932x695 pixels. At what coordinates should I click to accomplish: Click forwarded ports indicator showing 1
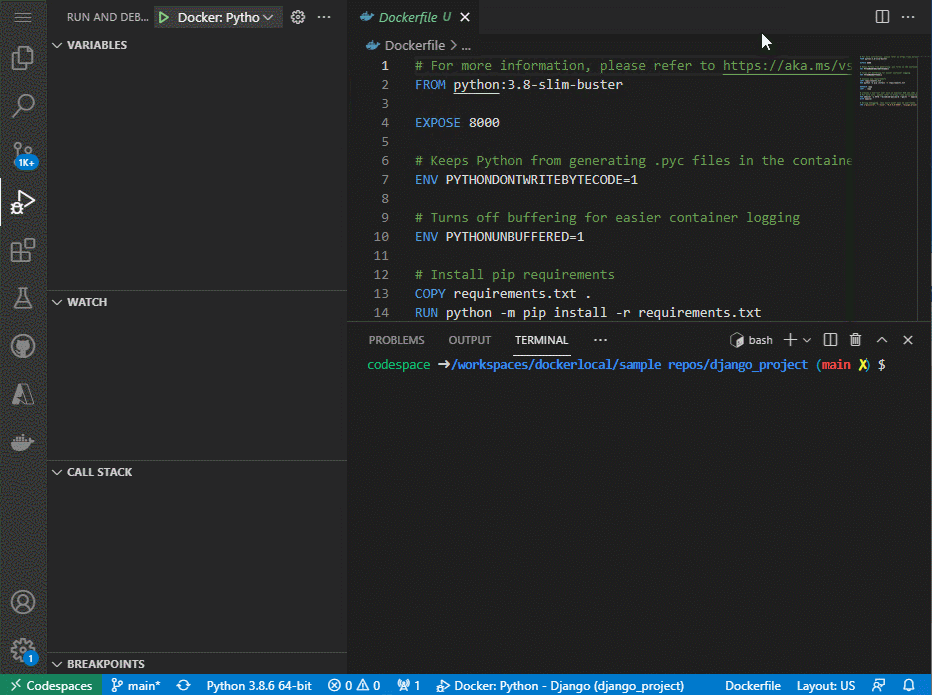pos(409,685)
